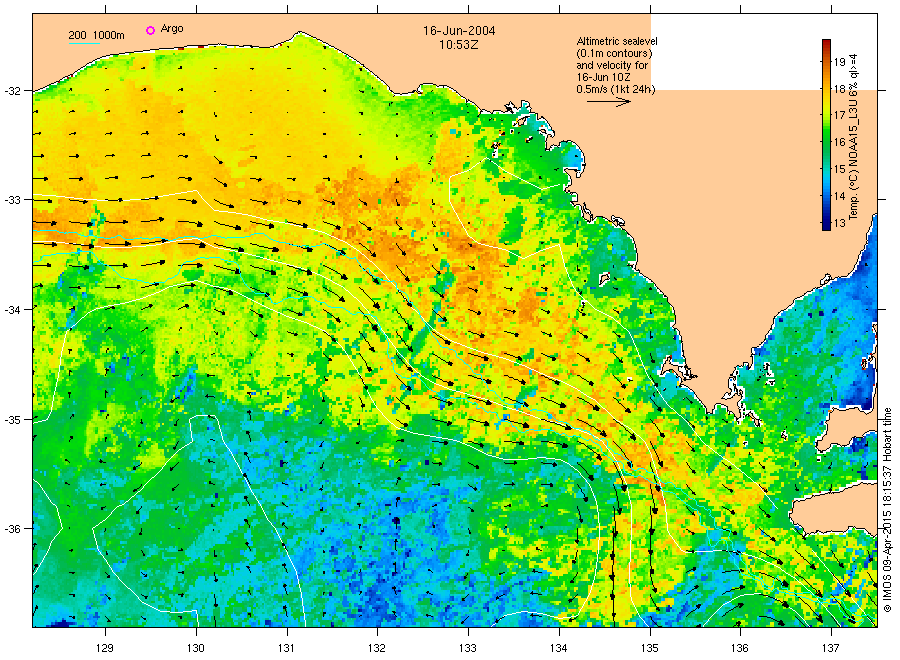Viewport: 900px width, 660px height.
Task: Click the 17 label on color bar
Action: pyautogui.click(x=839, y=115)
